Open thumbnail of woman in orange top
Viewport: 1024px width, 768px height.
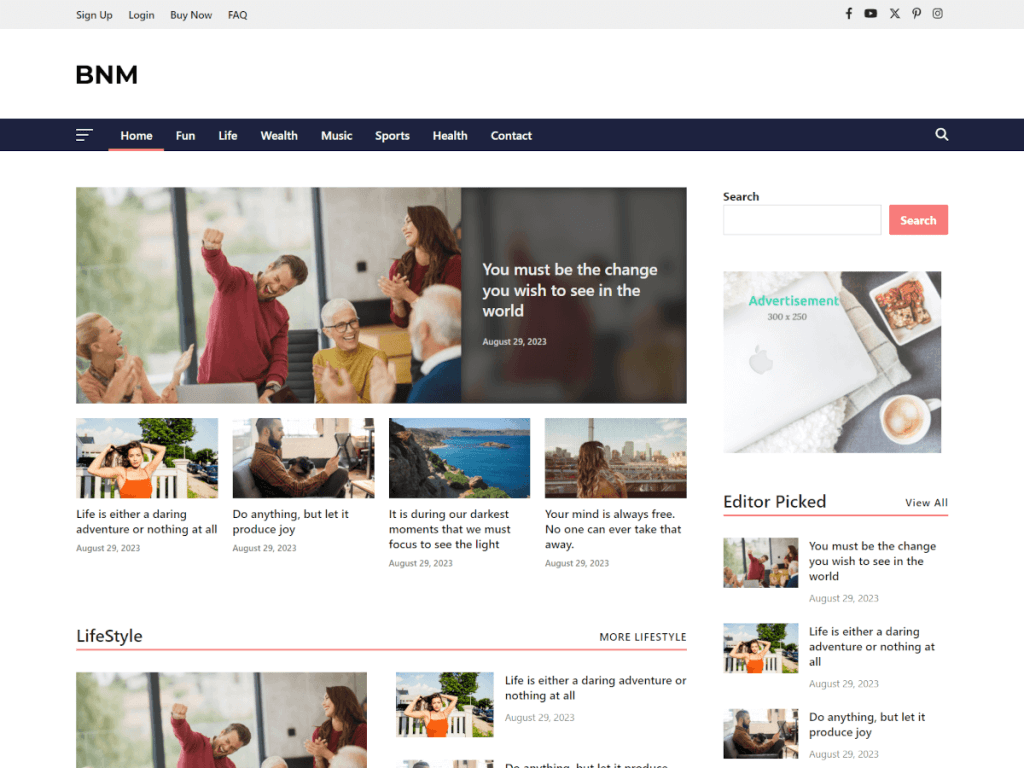pyautogui.click(x=147, y=458)
